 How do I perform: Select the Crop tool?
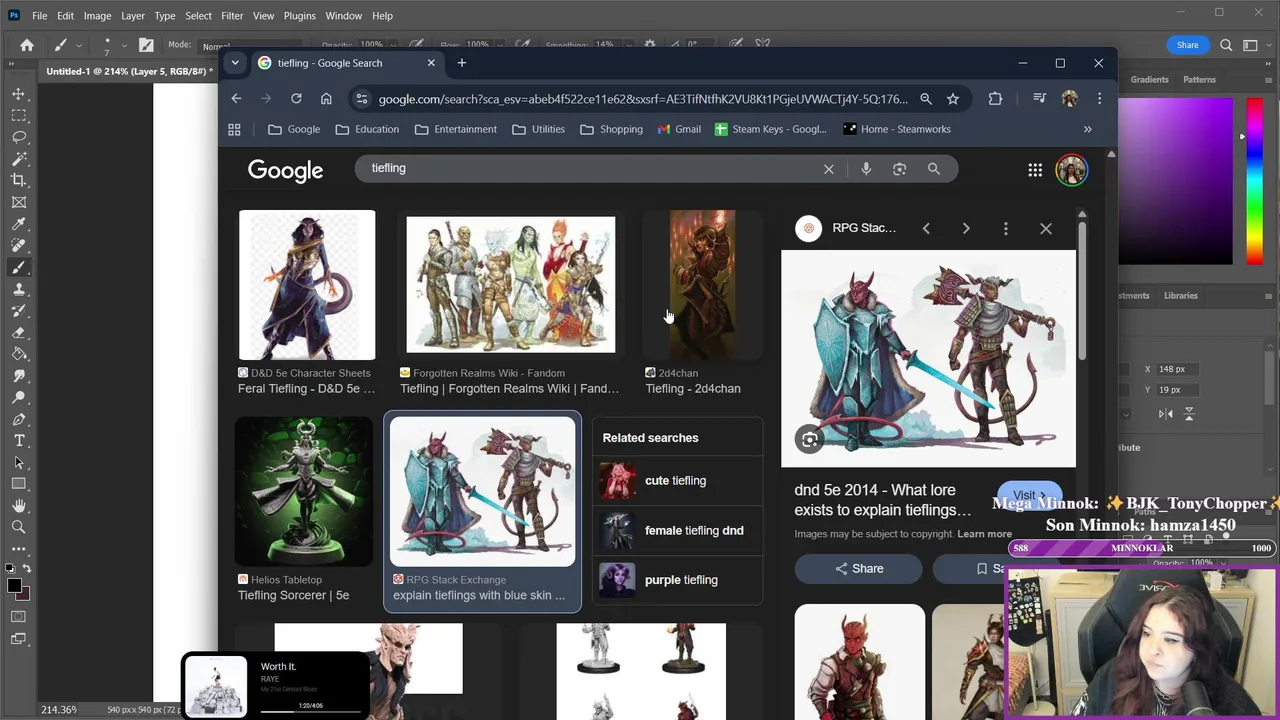coord(19,180)
